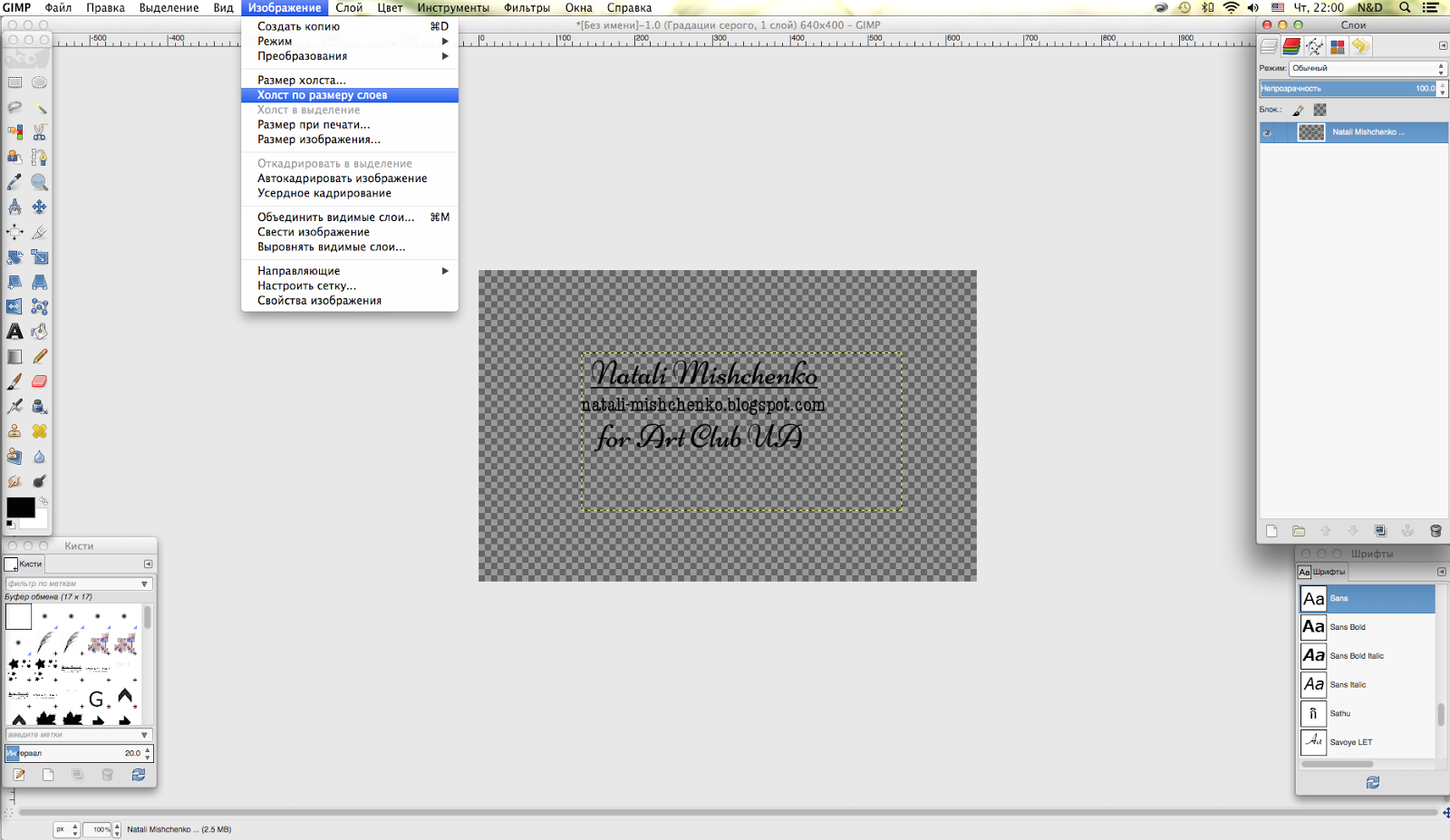Switch to the Undo History tab
The image size is (1450, 840).
[x=1360, y=46]
